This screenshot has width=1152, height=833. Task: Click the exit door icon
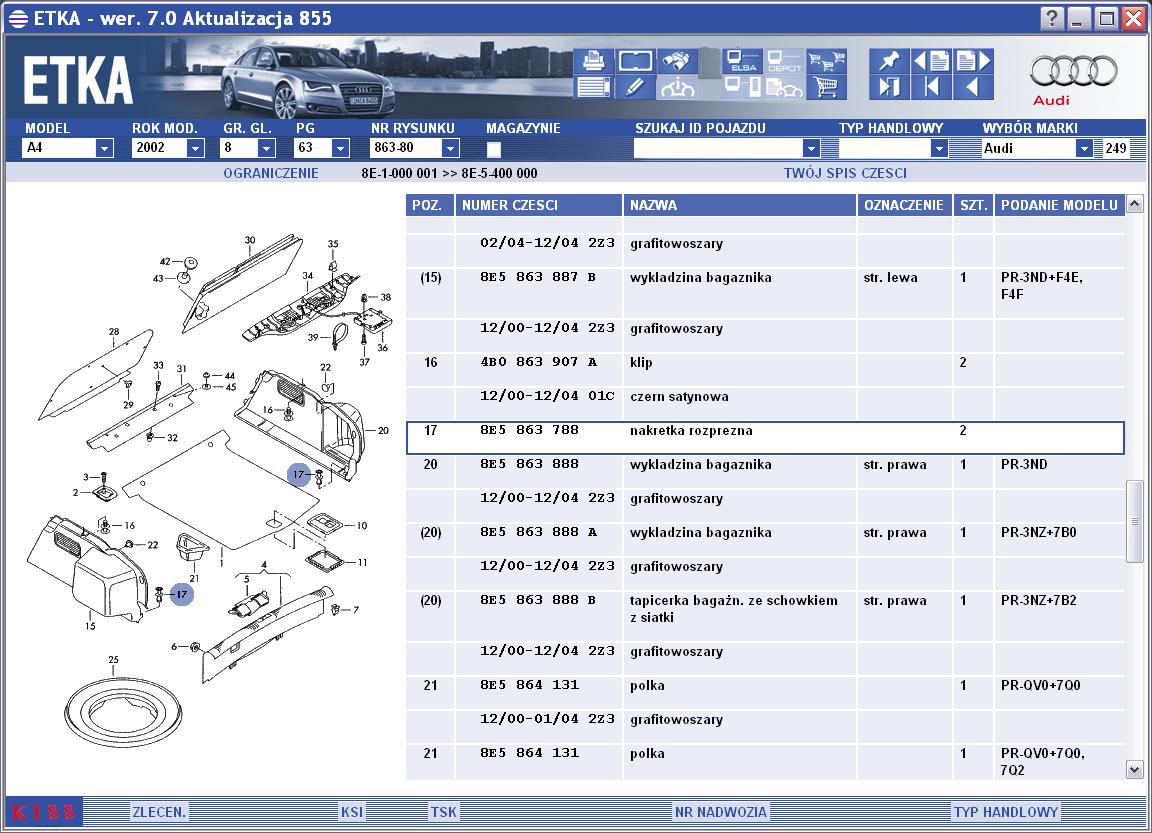coord(889,87)
